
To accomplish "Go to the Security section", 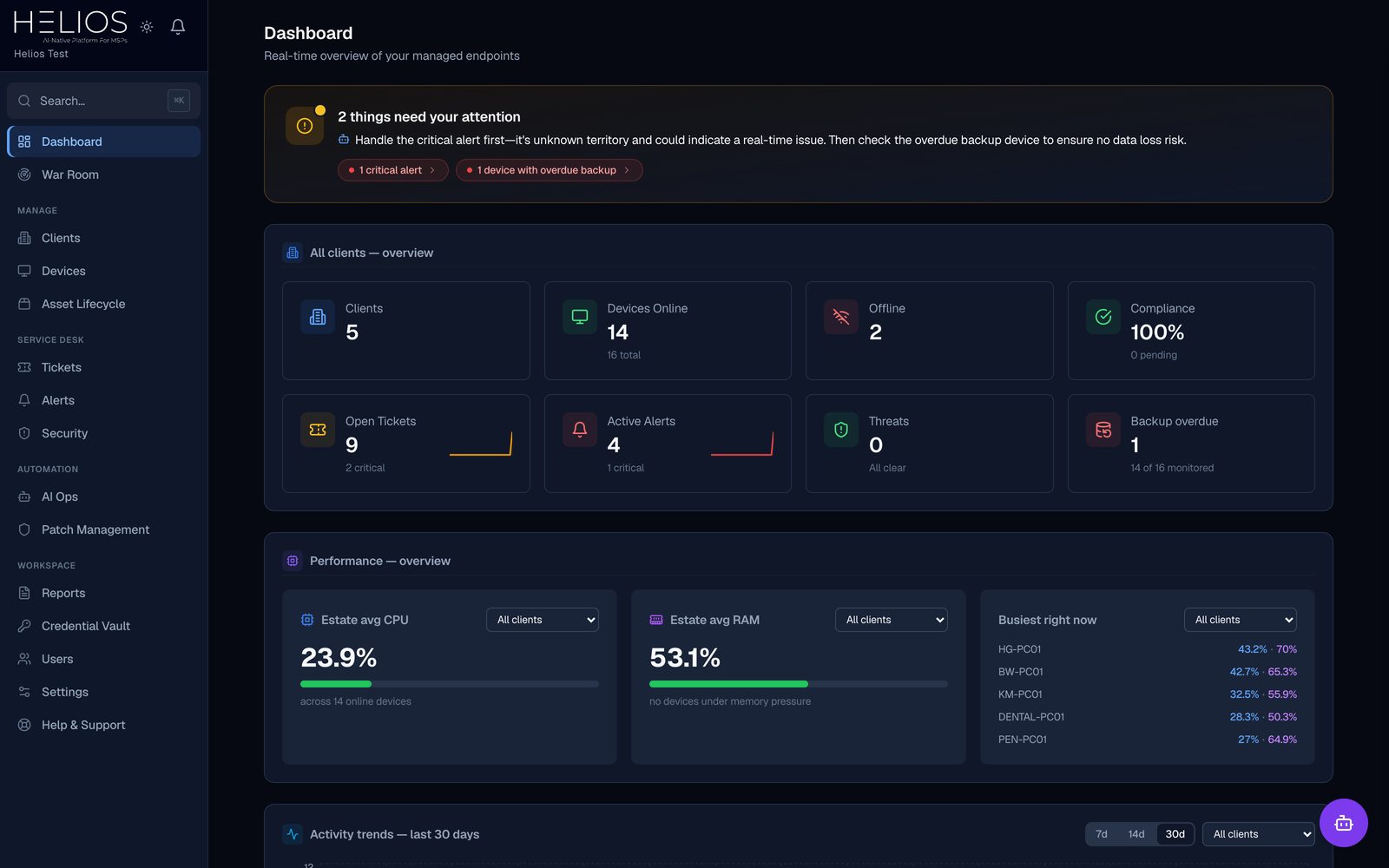I will pos(103,433).
